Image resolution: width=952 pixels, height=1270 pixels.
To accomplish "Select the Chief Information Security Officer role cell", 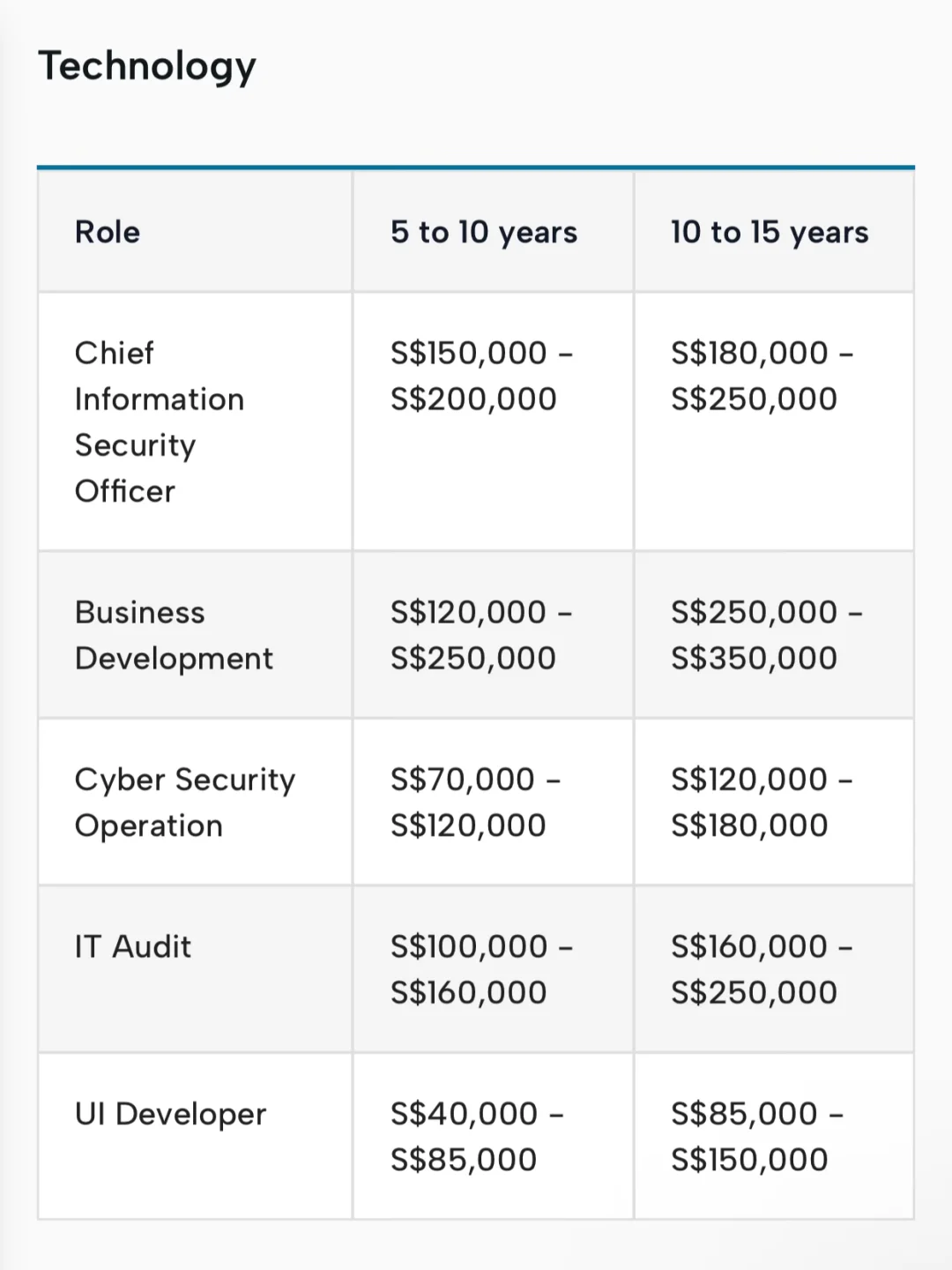I will pos(159,422).
